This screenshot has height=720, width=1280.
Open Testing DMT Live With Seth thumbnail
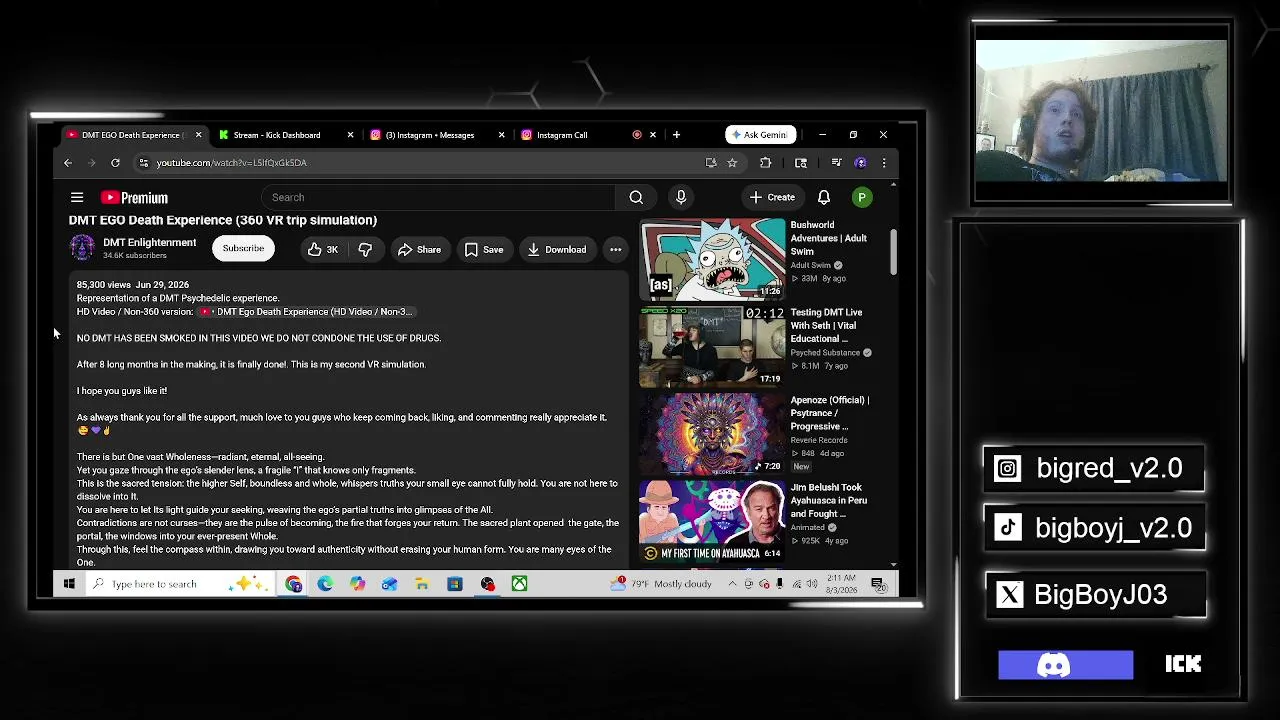coord(713,347)
